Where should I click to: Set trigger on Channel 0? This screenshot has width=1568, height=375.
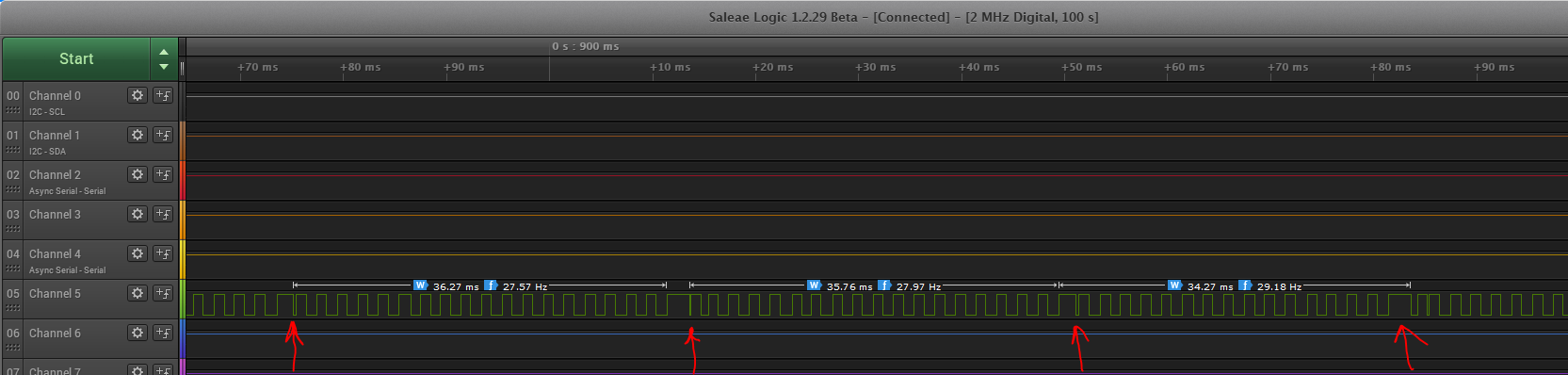pyautogui.click(x=163, y=95)
